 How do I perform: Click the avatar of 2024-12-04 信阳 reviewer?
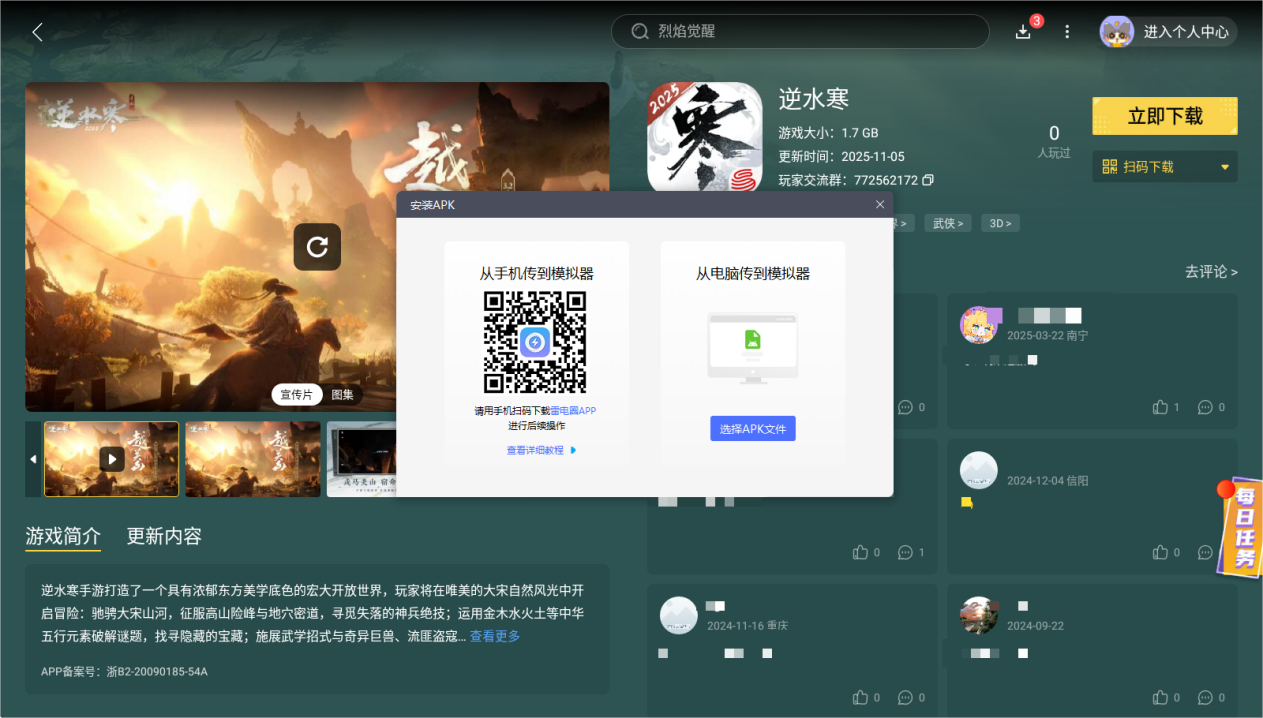(979, 470)
